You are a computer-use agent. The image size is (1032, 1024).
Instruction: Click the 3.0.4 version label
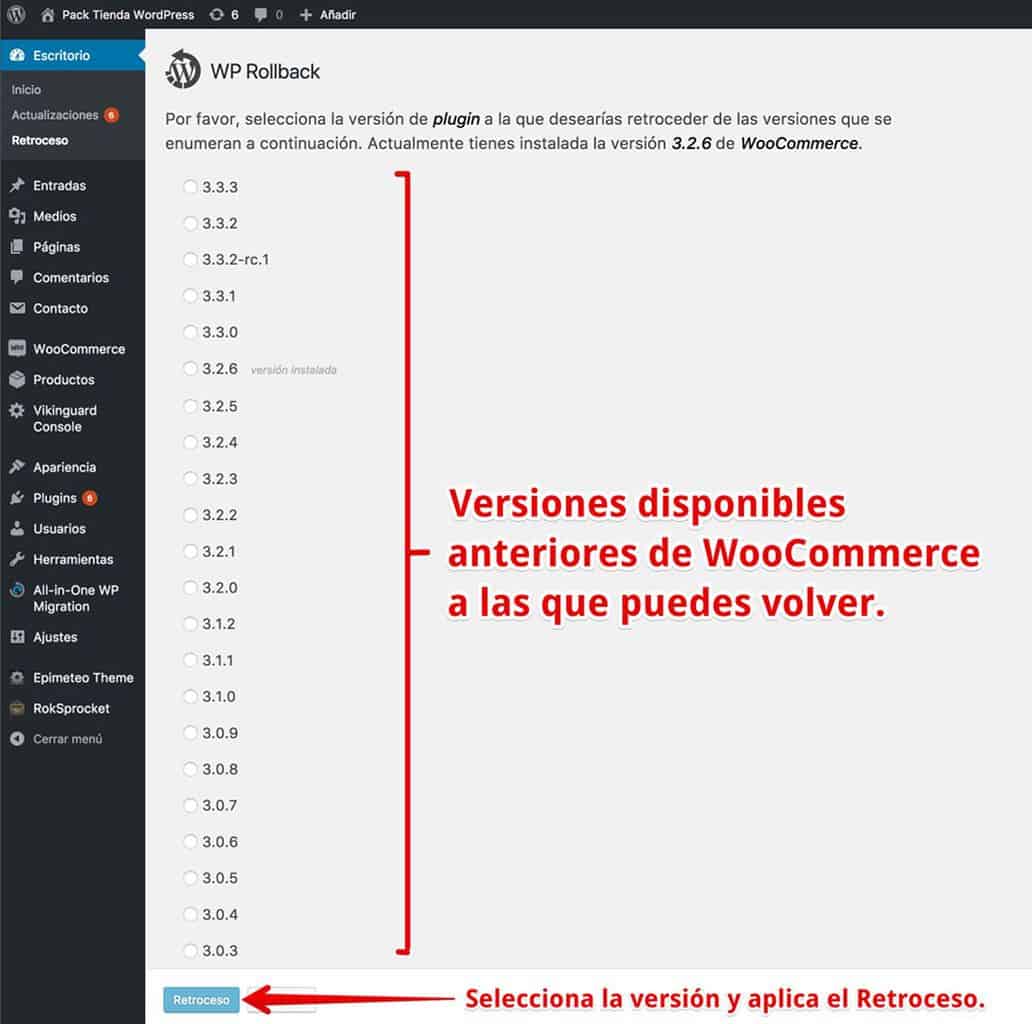[x=220, y=914]
